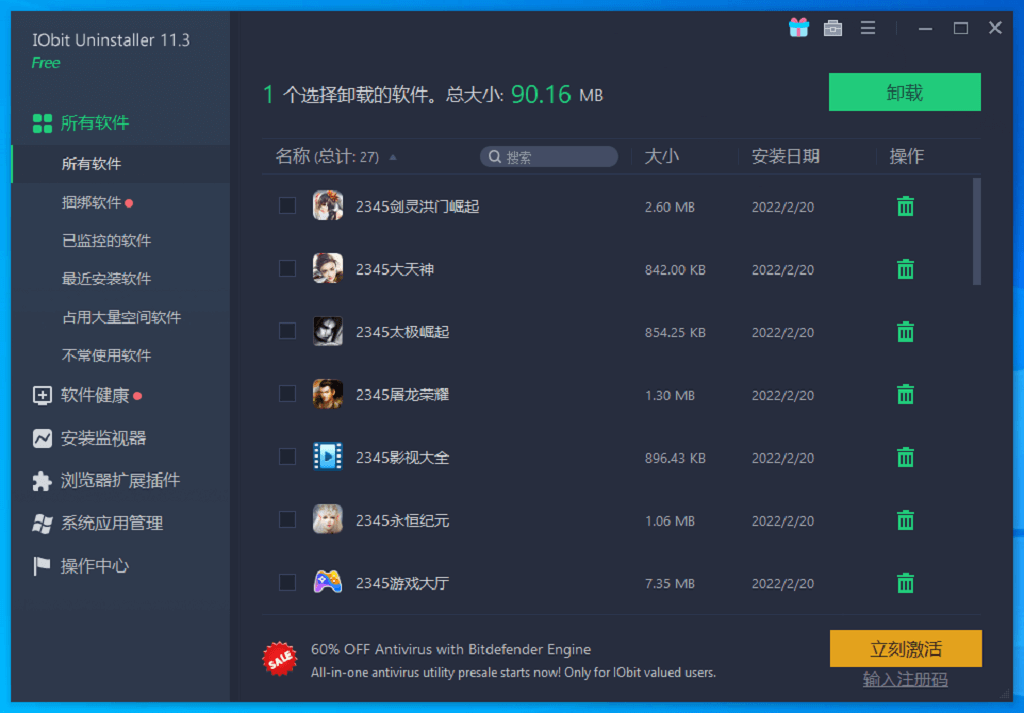Check the checkbox for 2345大天神
The width and height of the screenshot is (1024, 713).
287,268
